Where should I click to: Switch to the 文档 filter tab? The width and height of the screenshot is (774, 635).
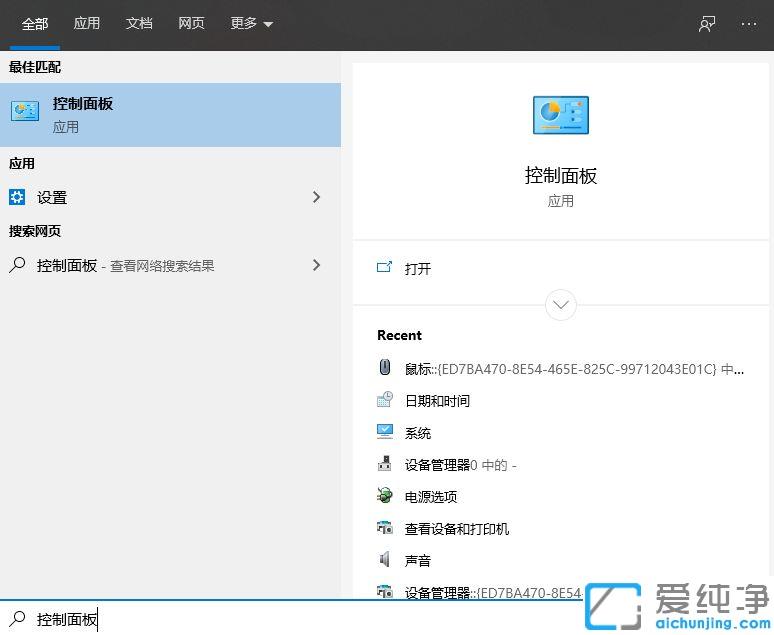(x=139, y=24)
